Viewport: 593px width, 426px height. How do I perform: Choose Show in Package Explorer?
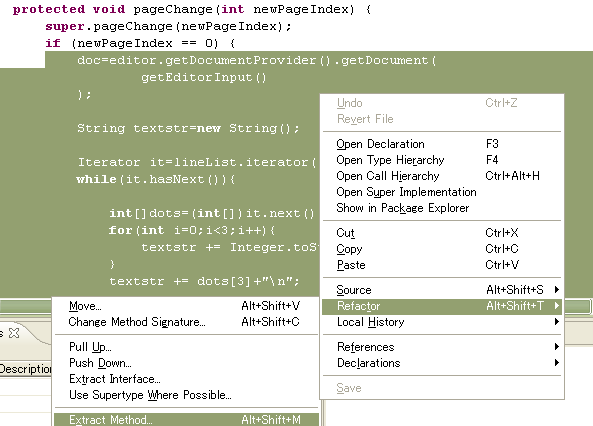[x=442, y=208]
